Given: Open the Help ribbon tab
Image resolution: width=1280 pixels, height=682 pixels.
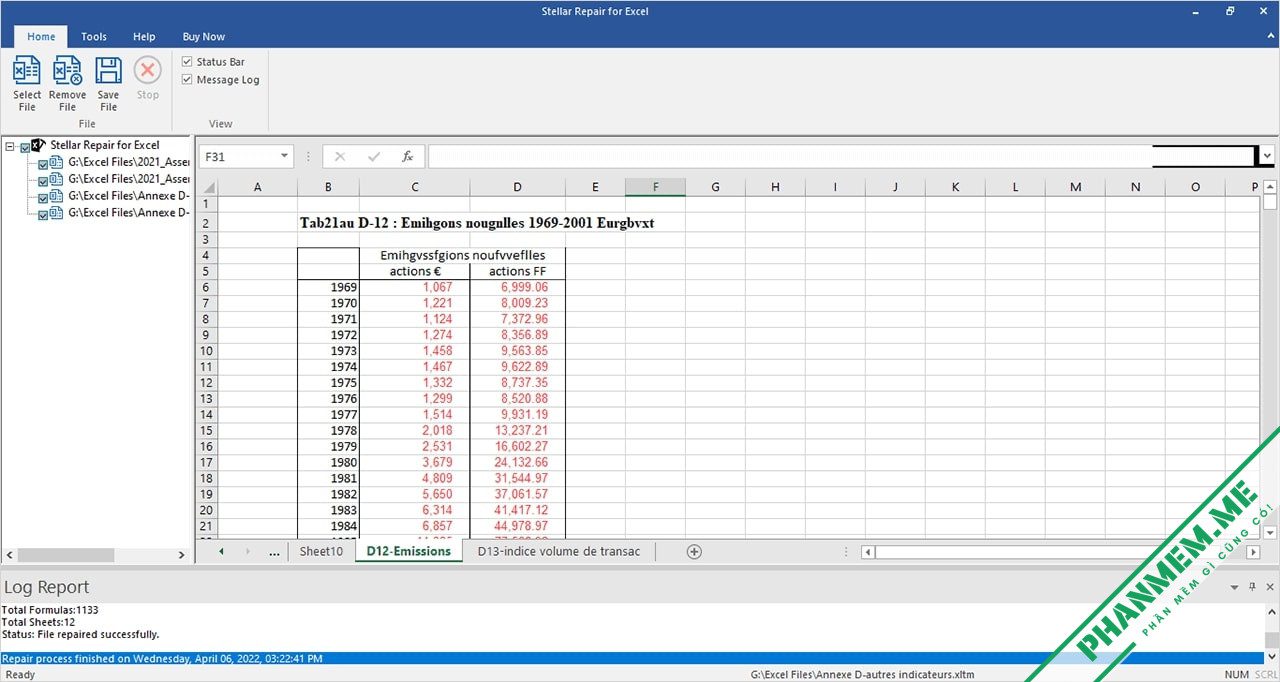Looking at the screenshot, I should pos(144,37).
